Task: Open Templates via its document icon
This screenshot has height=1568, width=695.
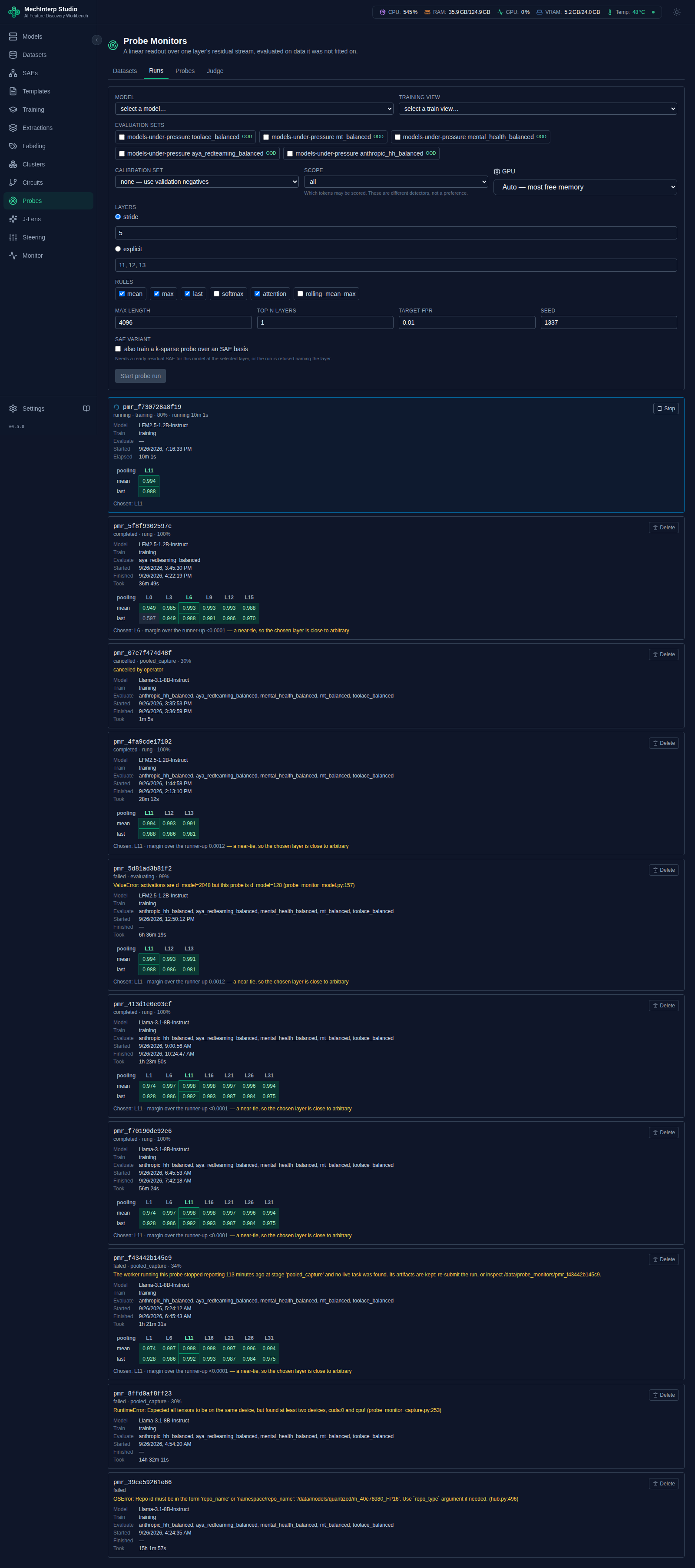Action: [13, 91]
